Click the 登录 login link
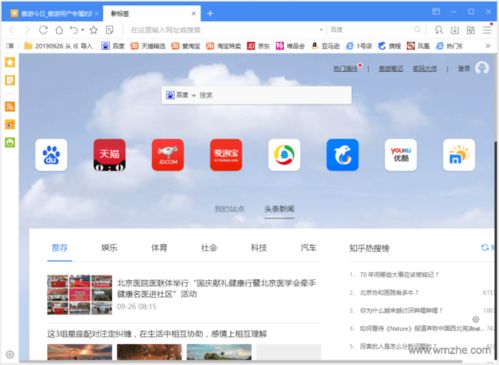This screenshot has width=499, height=365. click(x=464, y=68)
